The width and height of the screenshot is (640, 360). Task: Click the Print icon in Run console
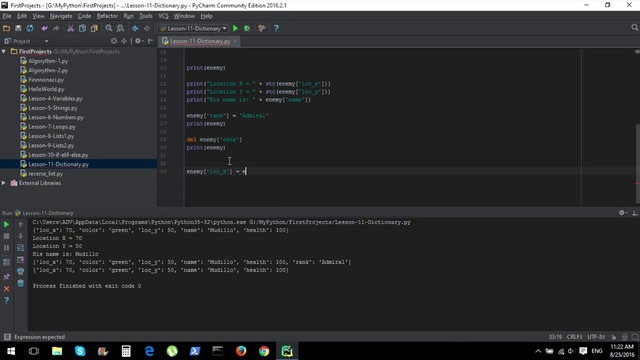point(20,271)
